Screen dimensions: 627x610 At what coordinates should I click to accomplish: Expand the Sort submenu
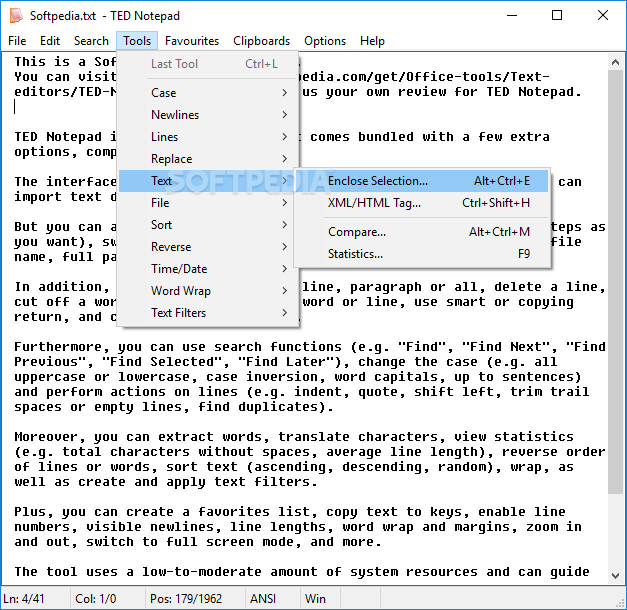(x=208, y=225)
